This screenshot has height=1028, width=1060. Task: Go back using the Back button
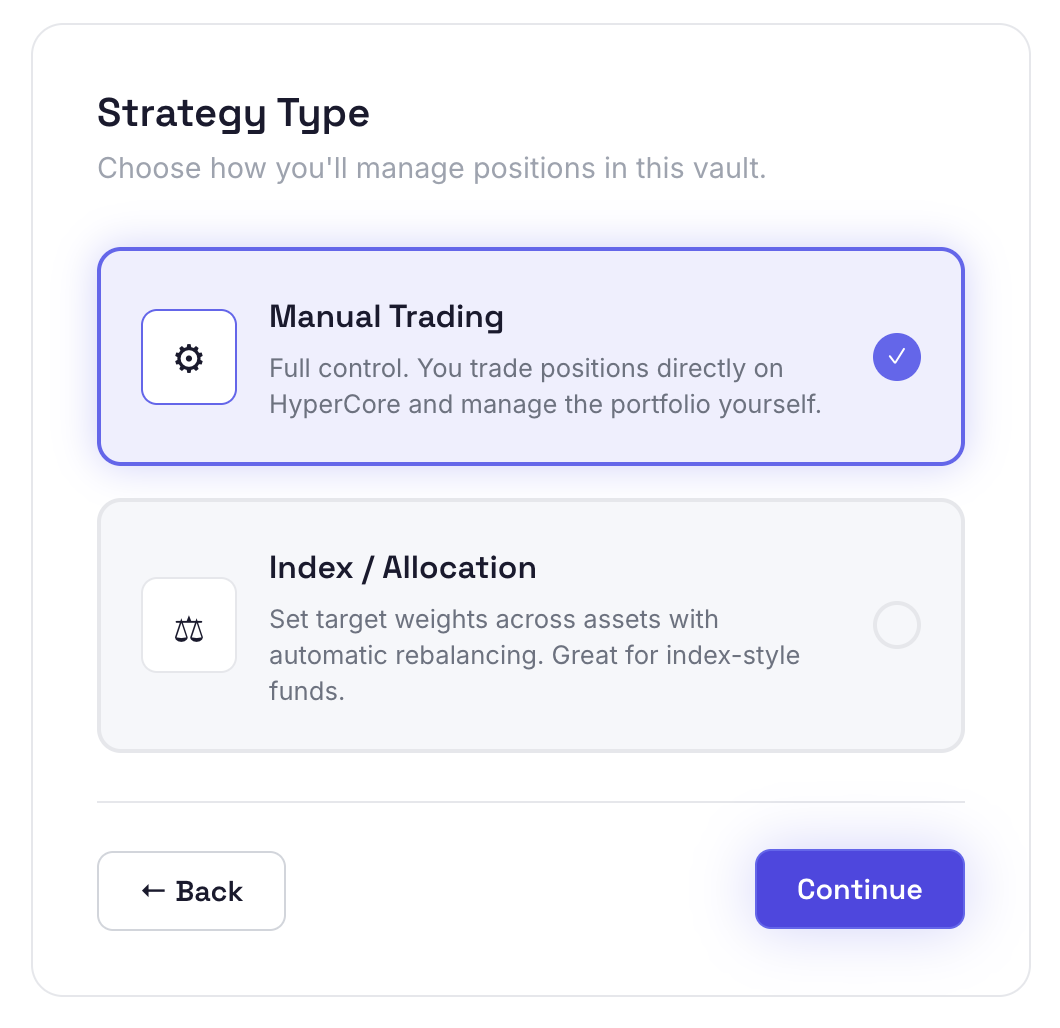(191, 891)
